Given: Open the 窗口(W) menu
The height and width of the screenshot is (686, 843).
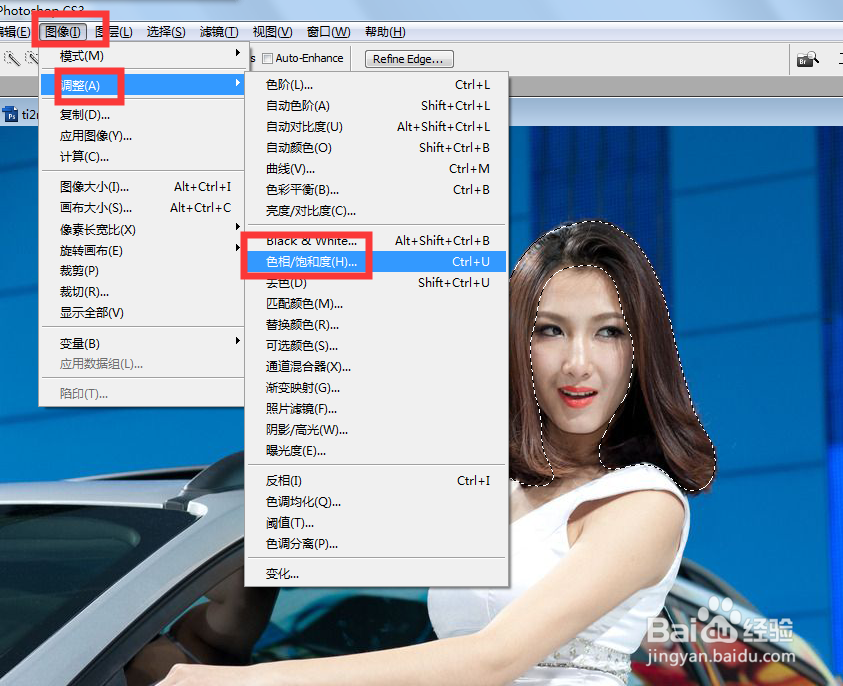Looking at the screenshot, I should pos(328,32).
